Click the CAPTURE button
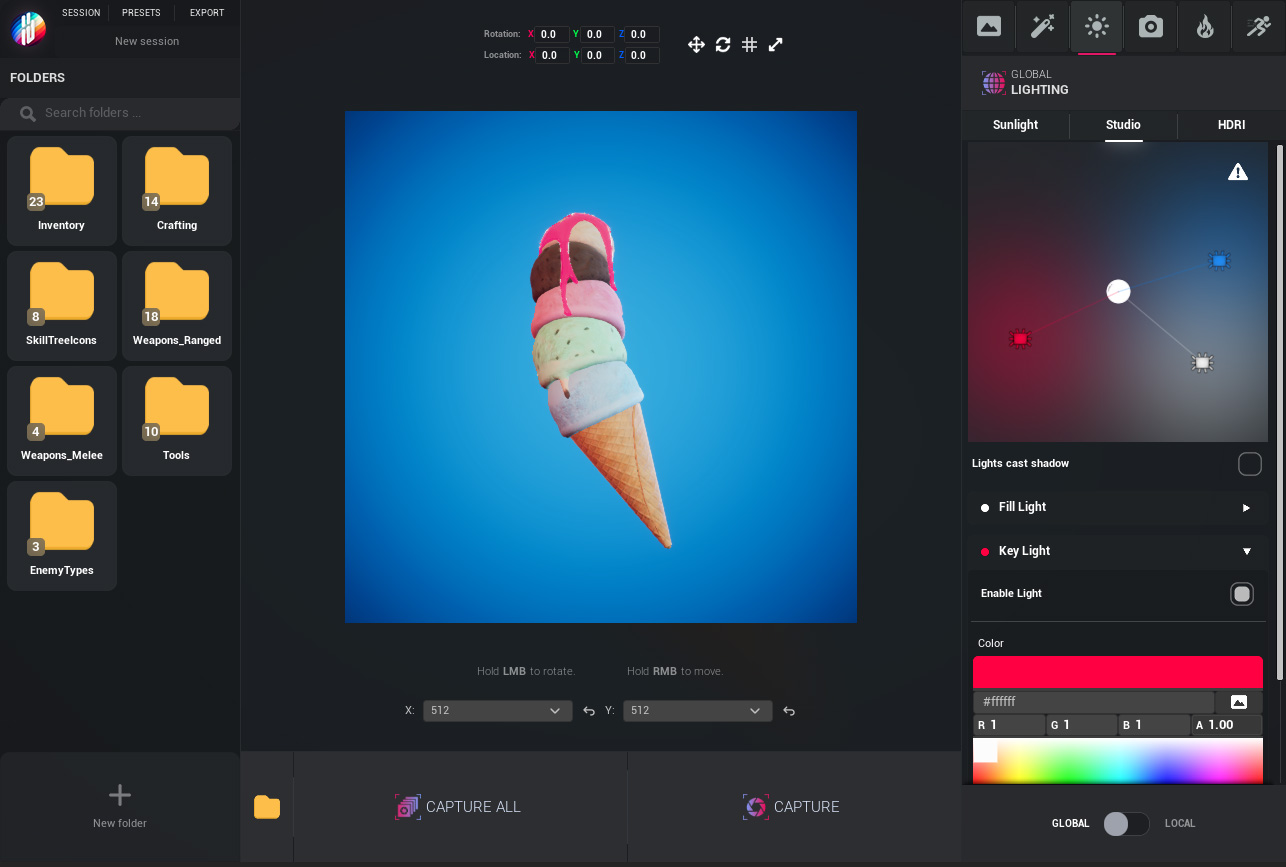This screenshot has height=867, width=1286. (794, 807)
